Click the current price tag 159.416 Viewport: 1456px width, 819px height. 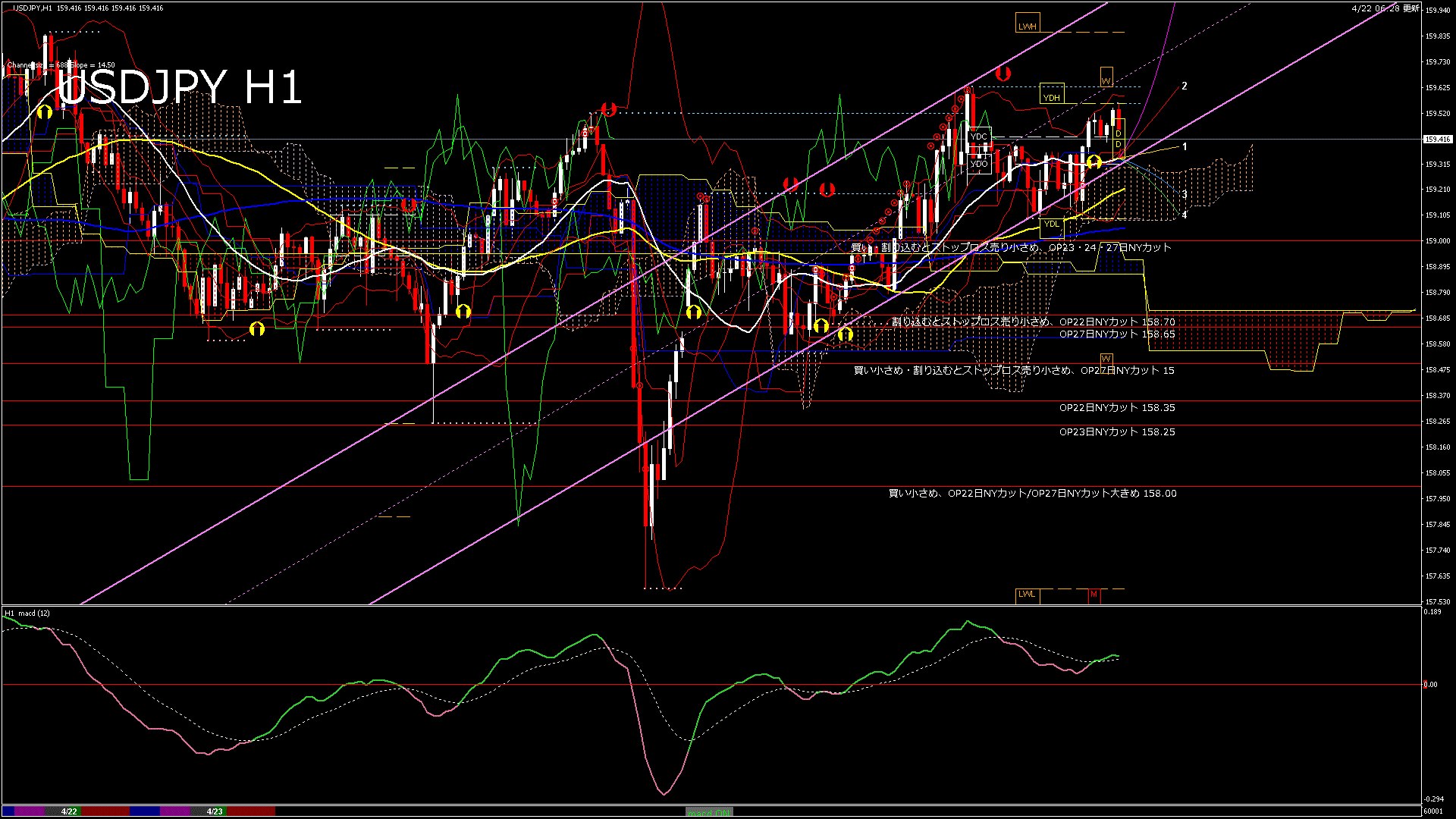[x=1438, y=140]
